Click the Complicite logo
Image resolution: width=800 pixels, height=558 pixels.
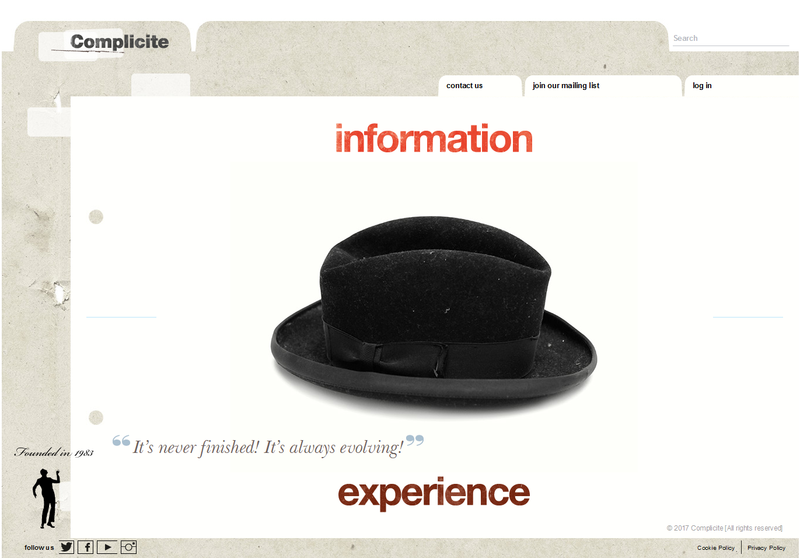(119, 42)
